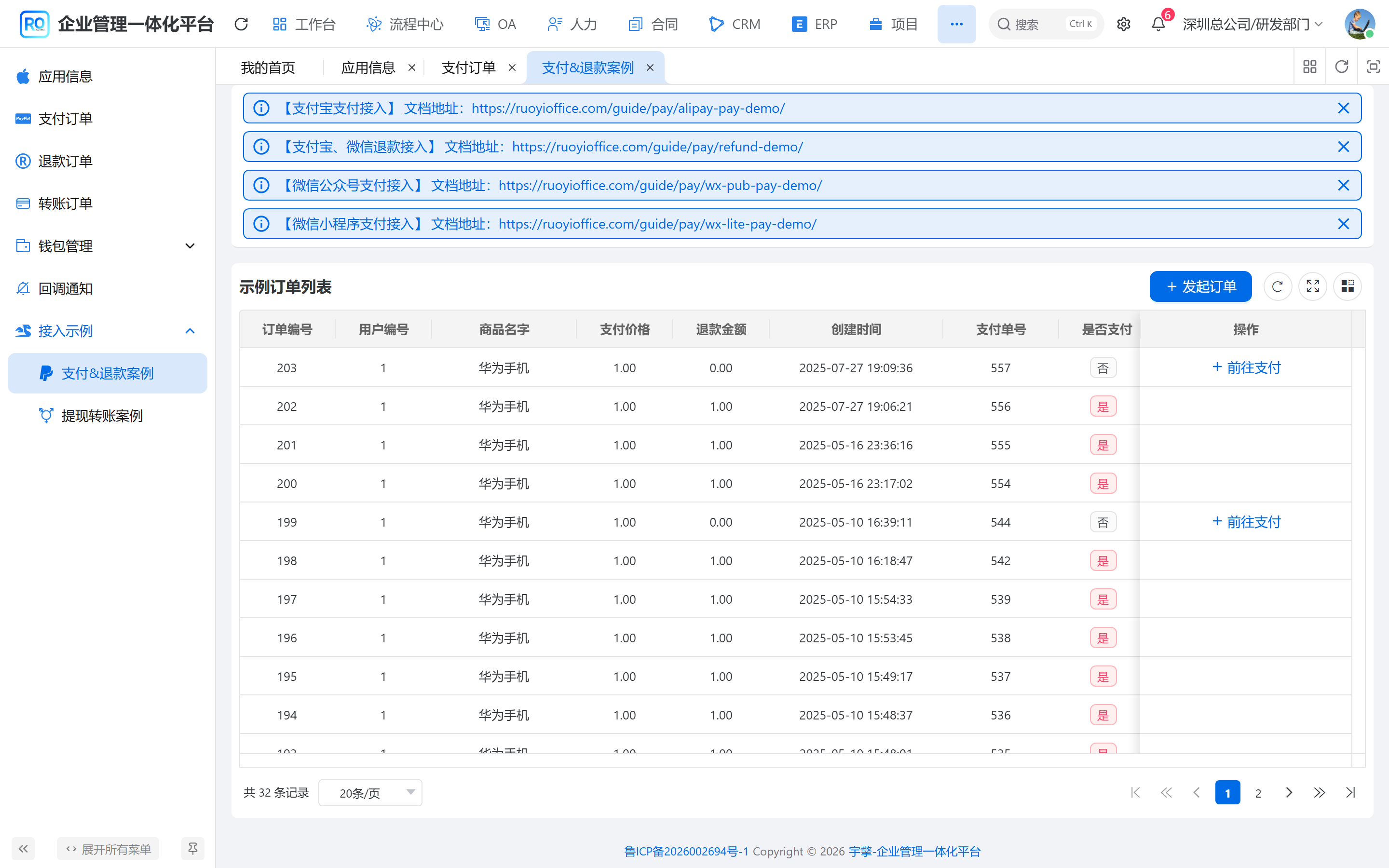This screenshot has width=1389, height=868.
Task: Go to the first page of results
Action: pyautogui.click(x=1135, y=793)
